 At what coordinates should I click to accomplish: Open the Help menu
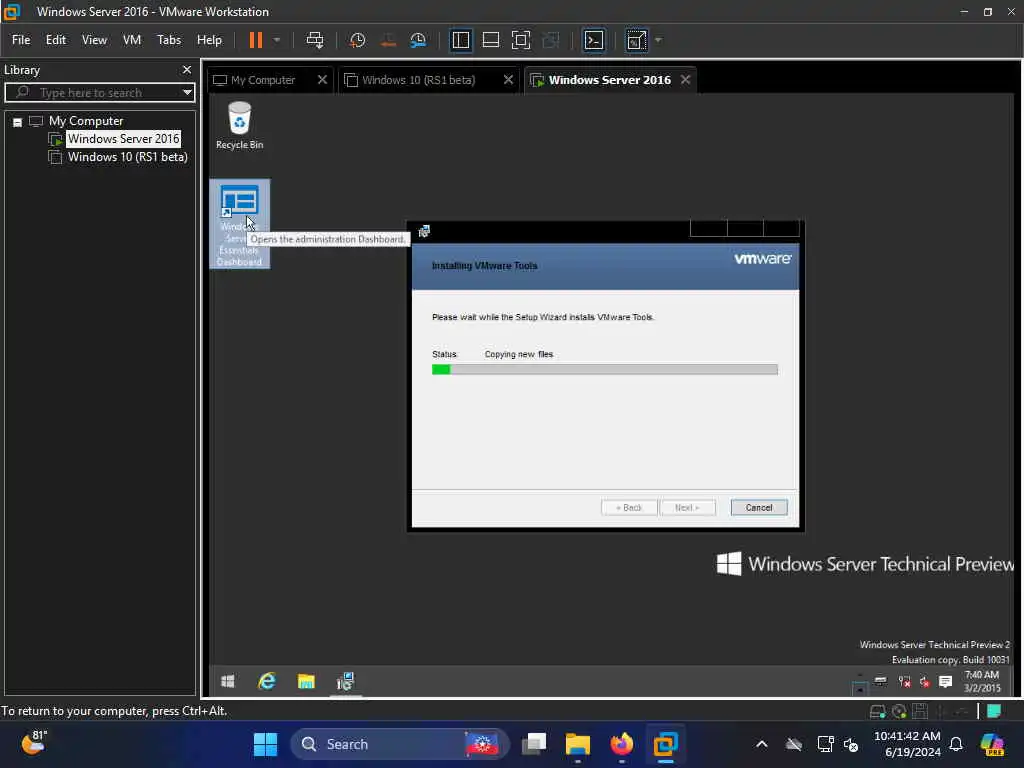(x=210, y=40)
